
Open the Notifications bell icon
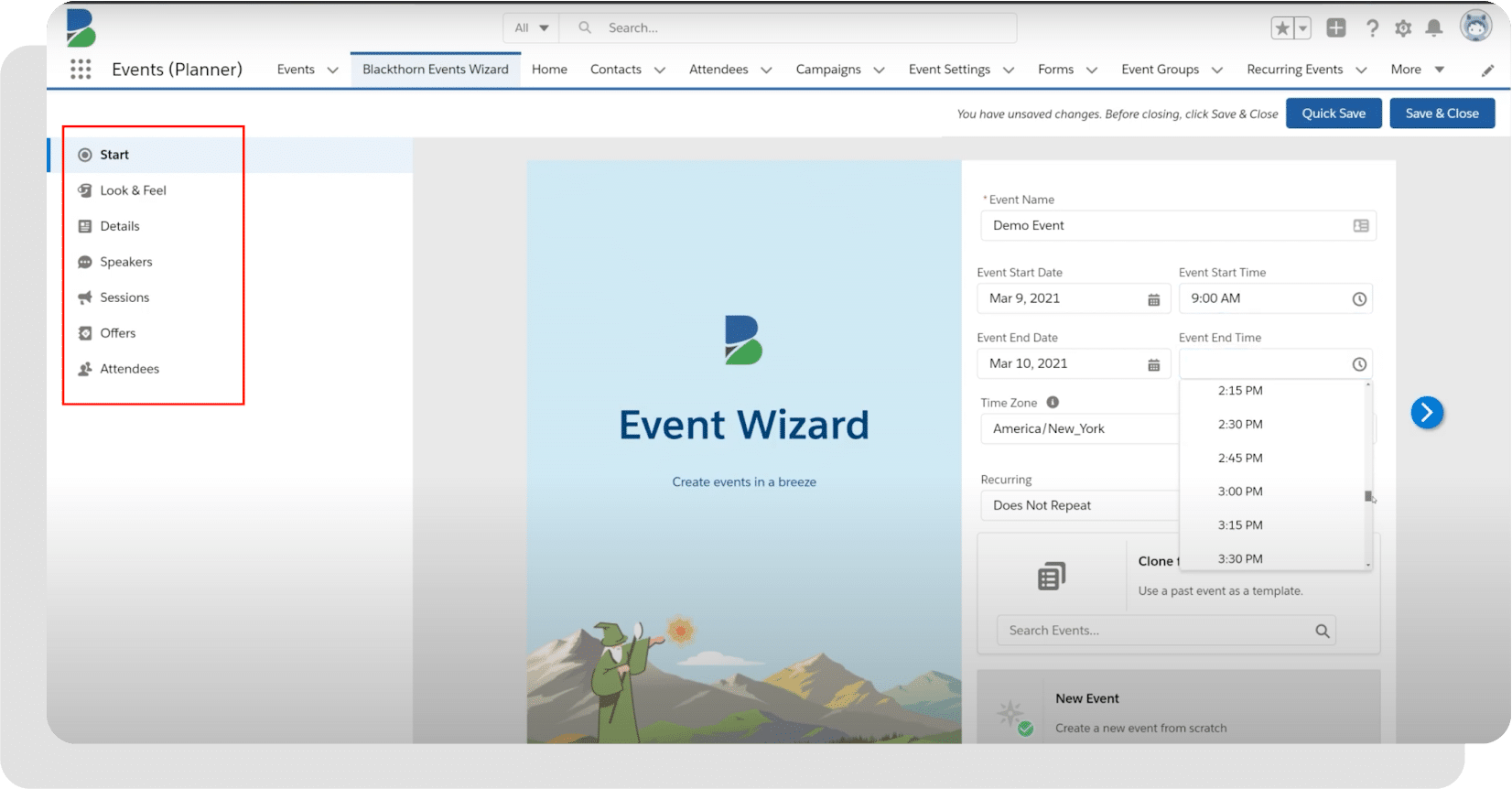[1434, 28]
